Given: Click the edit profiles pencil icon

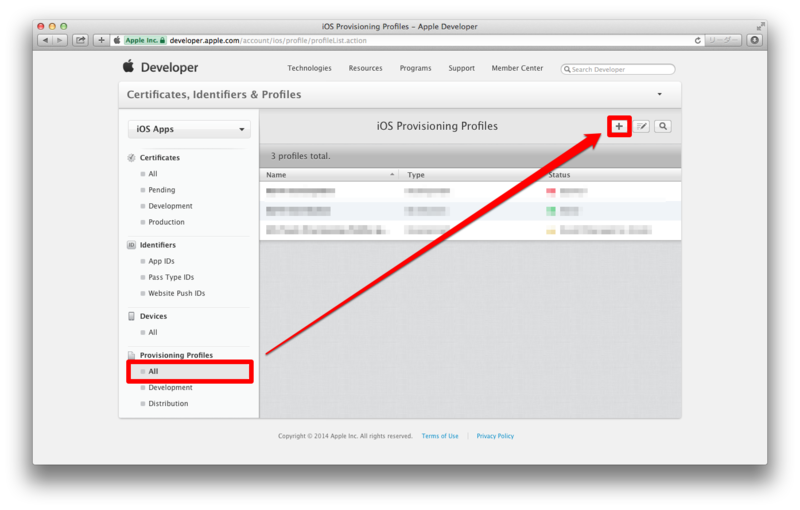Looking at the screenshot, I should coord(641,126).
